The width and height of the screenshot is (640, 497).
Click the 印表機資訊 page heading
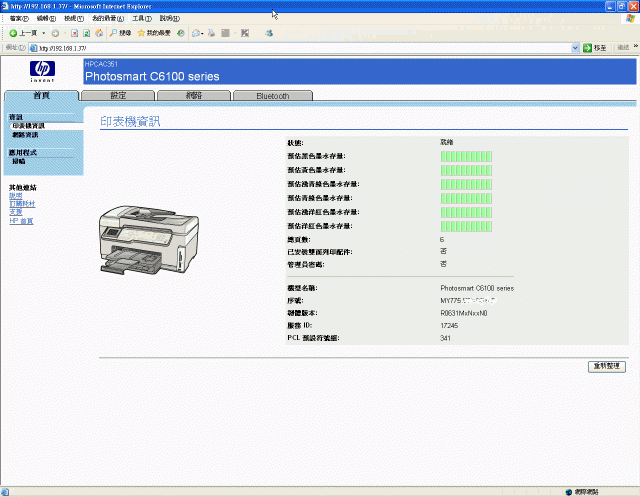pos(130,121)
